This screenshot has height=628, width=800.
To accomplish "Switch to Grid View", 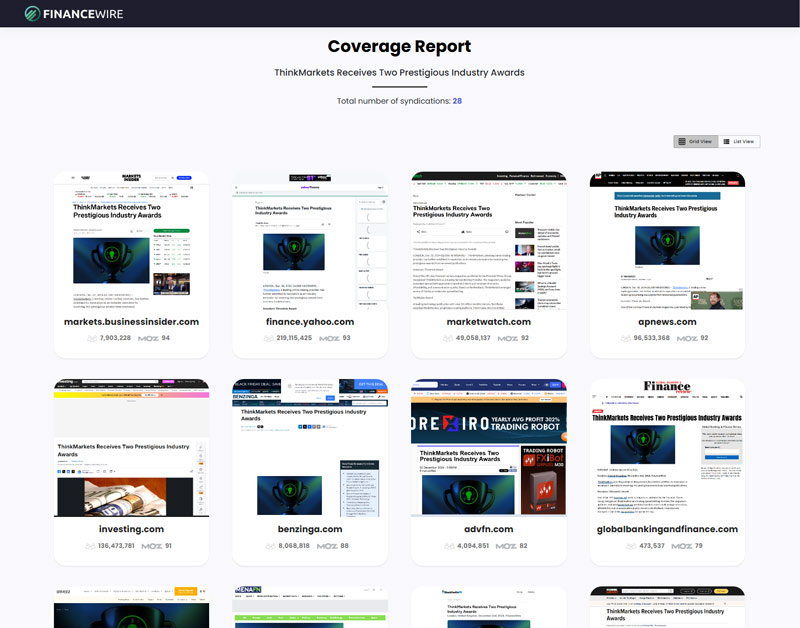I will pyautogui.click(x=695, y=141).
